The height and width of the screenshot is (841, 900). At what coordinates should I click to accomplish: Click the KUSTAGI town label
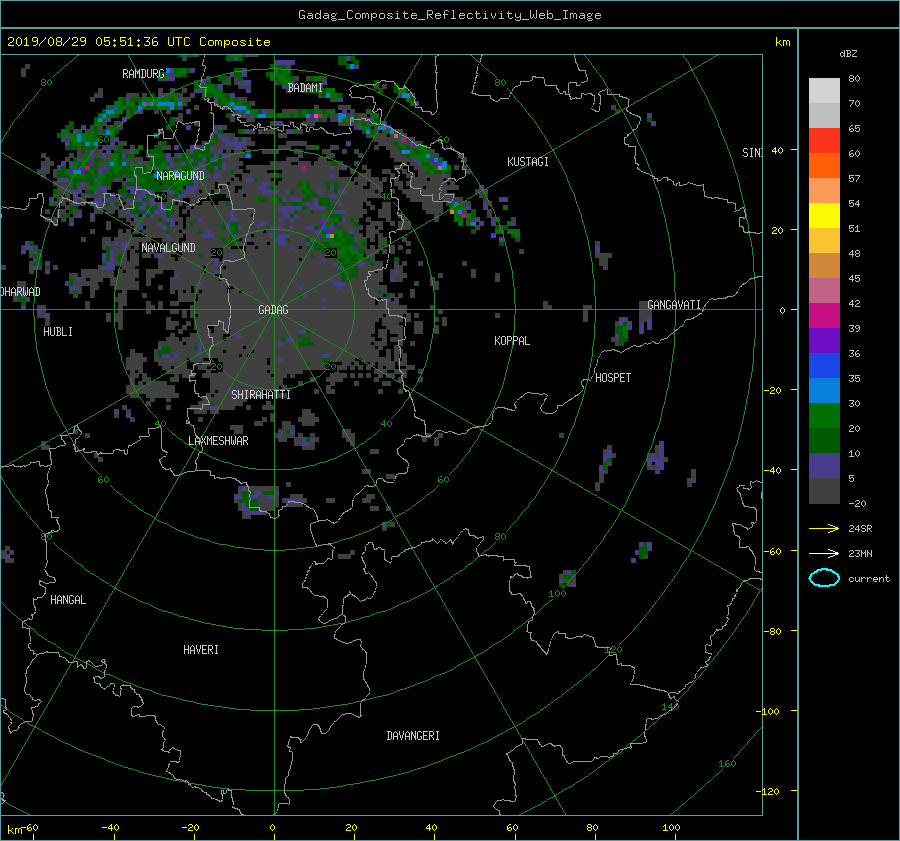coord(528,162)
